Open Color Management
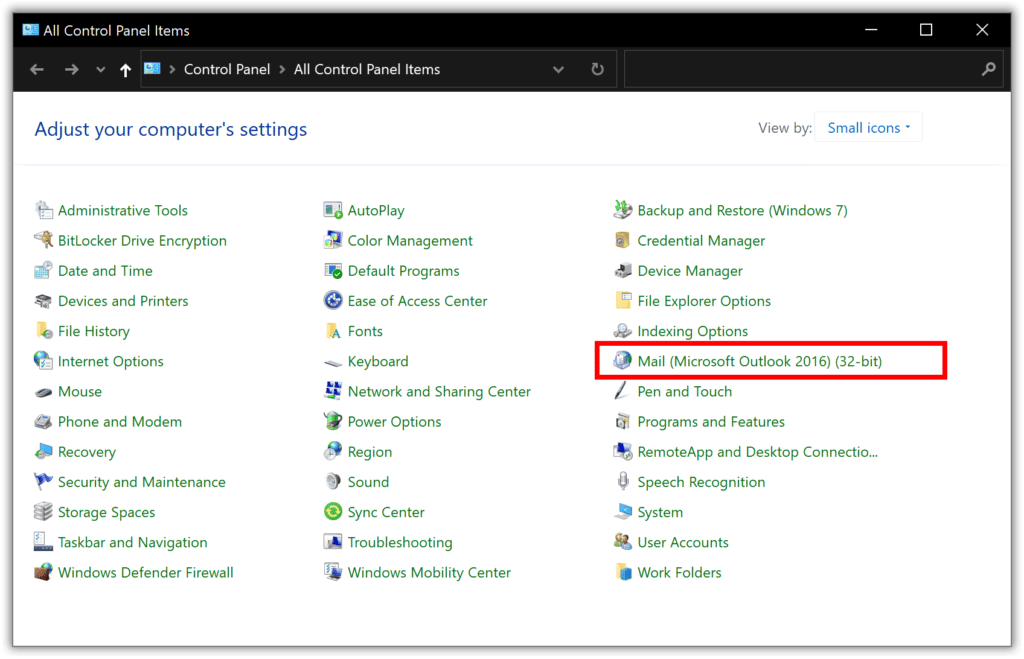 pos(410,240)
